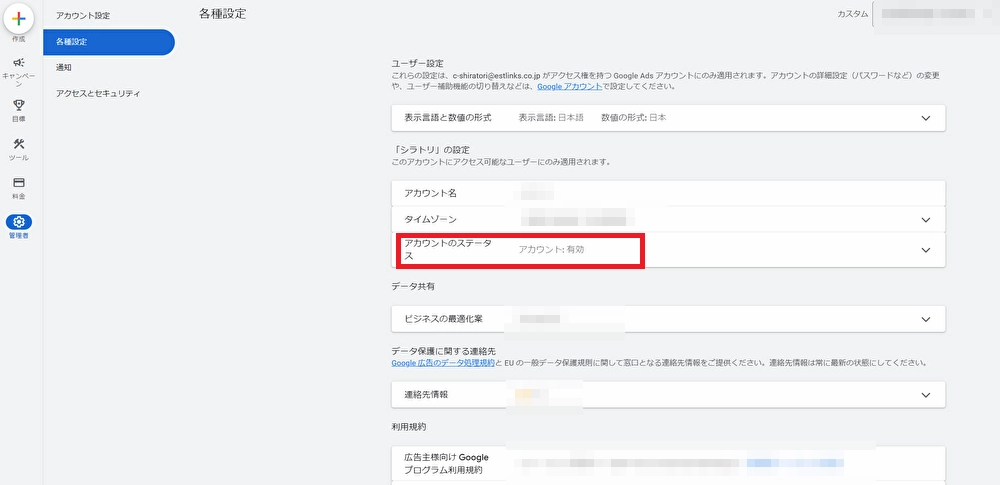Viewport: 1000px width, 485px height.
Task: Open Tools wrench icon in sidebar
Action: (19, 144)
